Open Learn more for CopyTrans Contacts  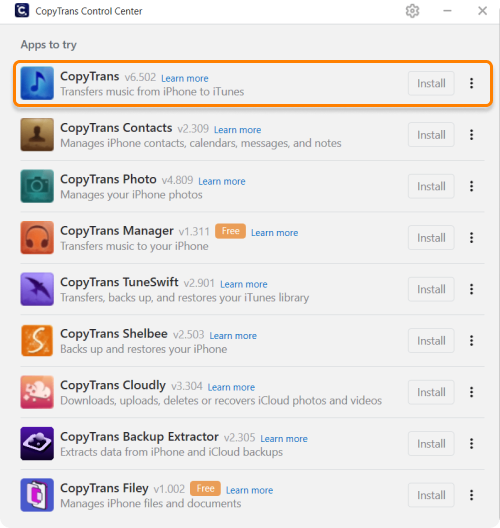point(238,130)
